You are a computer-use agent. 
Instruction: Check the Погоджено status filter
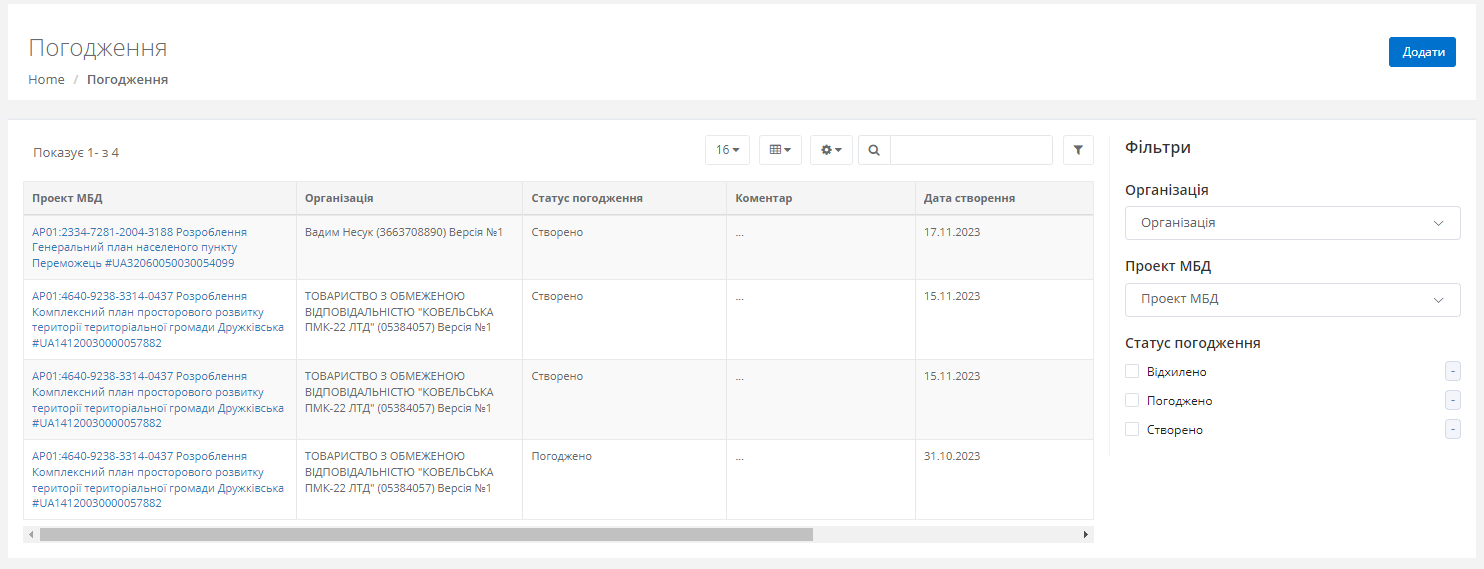tap(1132, 401)
